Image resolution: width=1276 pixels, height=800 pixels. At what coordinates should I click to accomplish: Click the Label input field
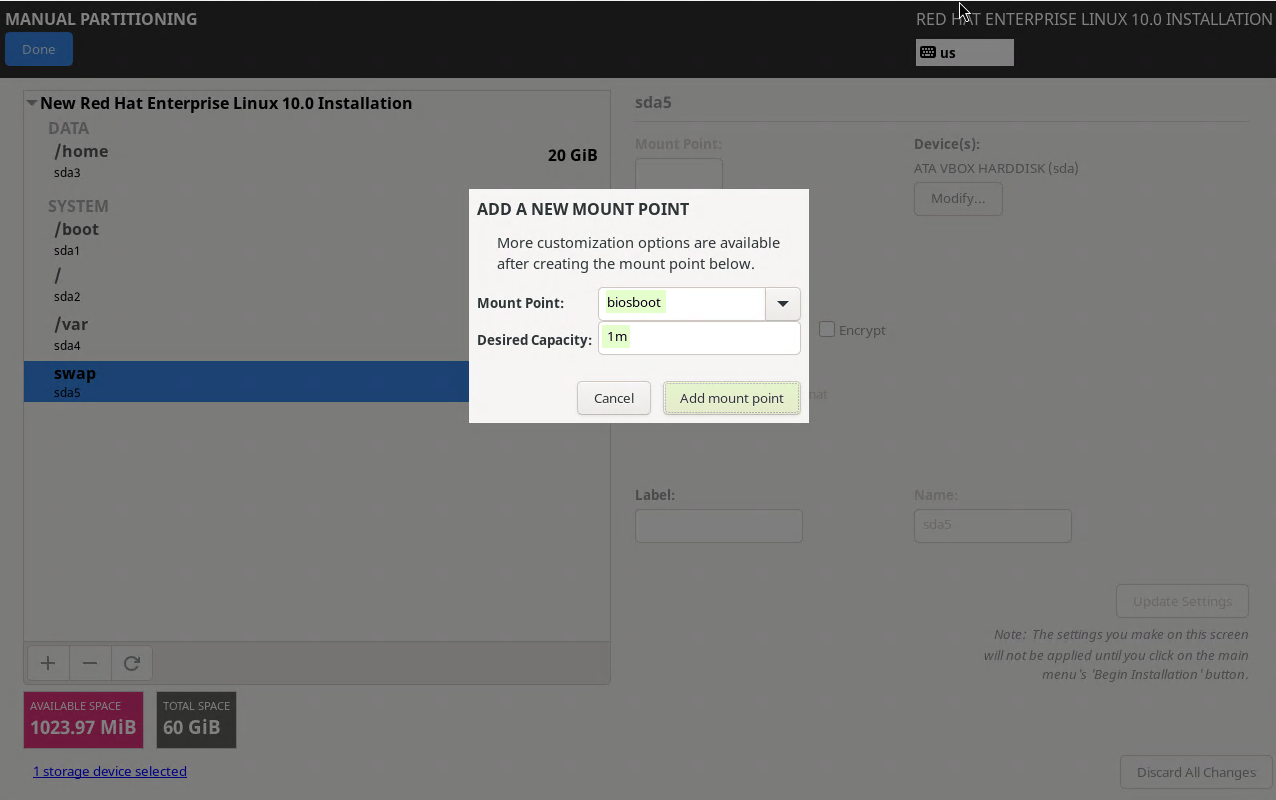pos(719,526)
